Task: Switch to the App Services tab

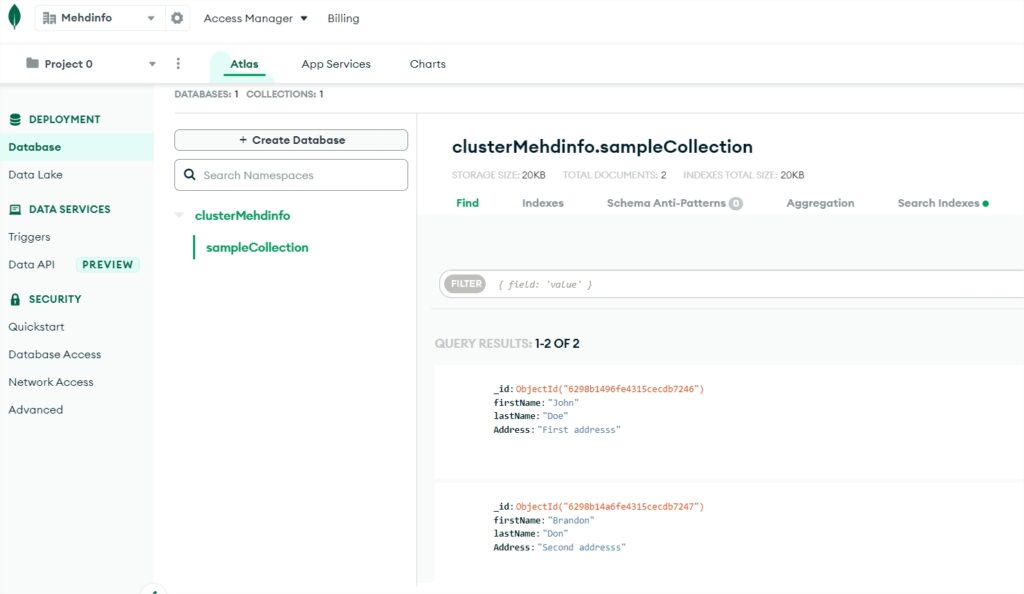Action: tap(336, 64)
